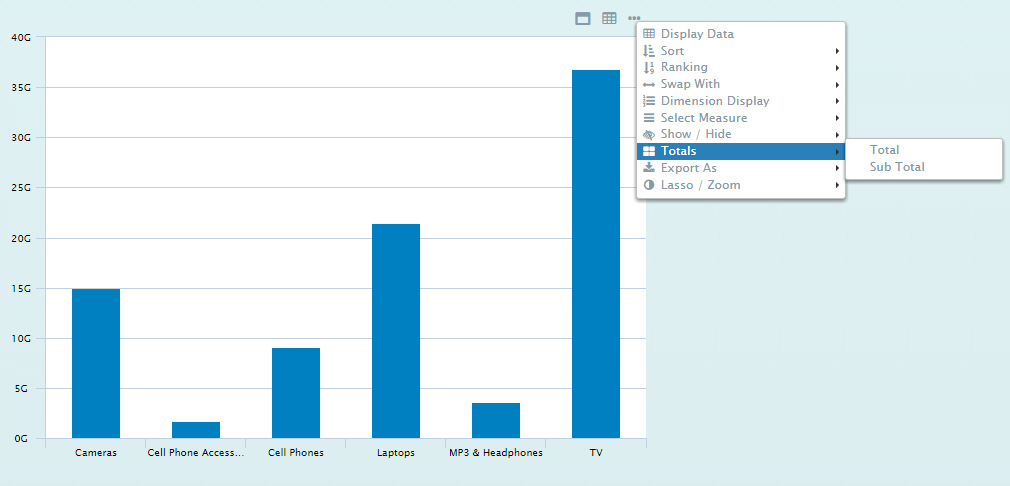
Task: Click the Ranking menu icon
Action: 649,67
